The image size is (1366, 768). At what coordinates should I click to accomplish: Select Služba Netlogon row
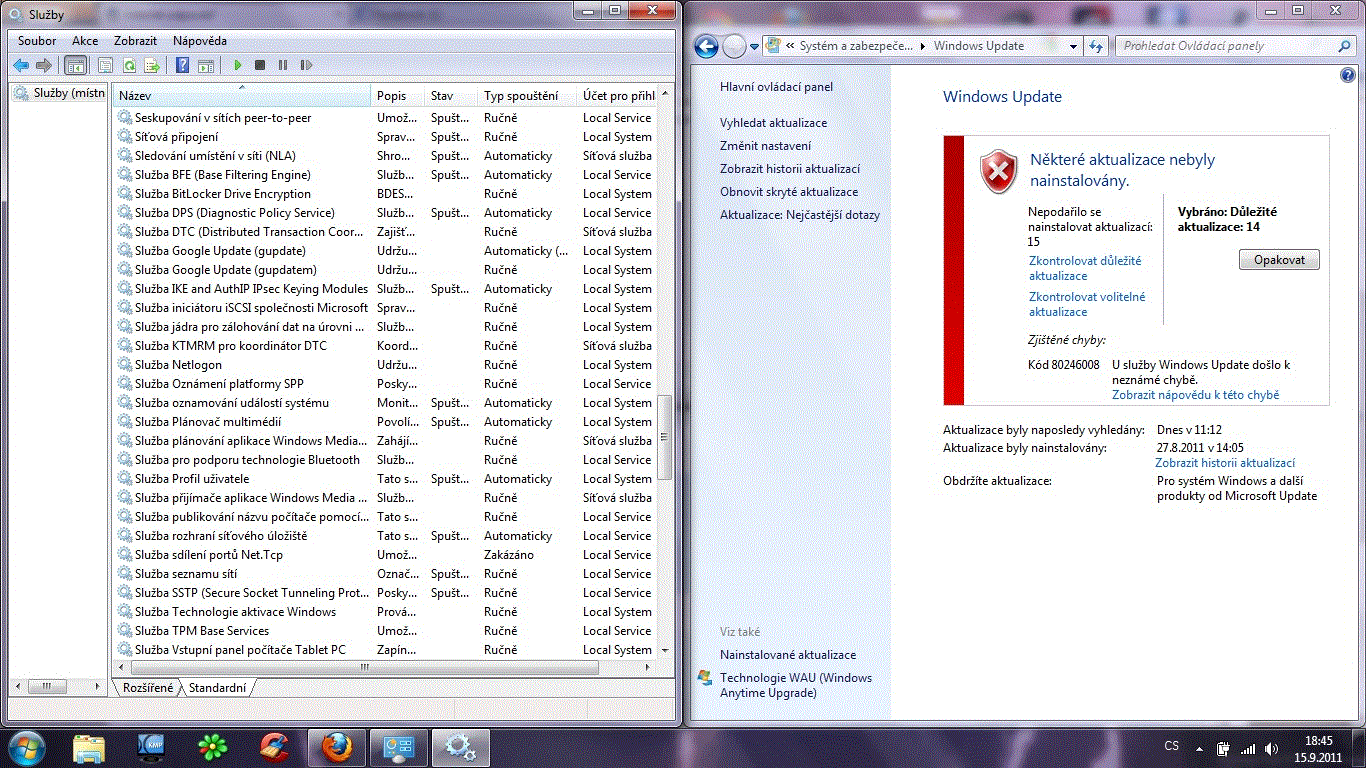point(385,365)
